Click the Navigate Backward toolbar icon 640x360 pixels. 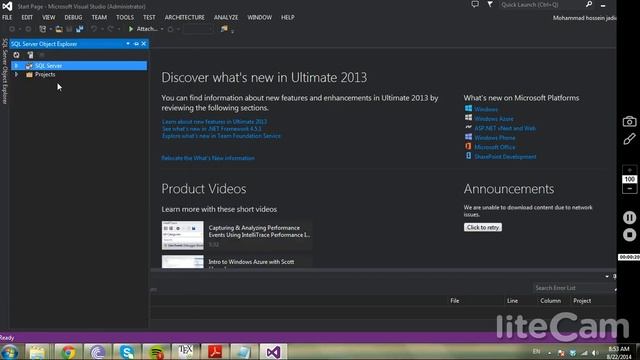point(12,29)
